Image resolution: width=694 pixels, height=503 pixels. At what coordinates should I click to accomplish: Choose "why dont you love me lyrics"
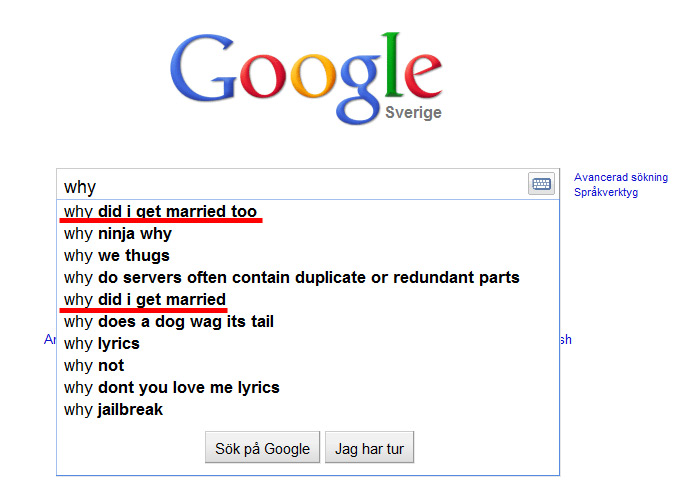[172, 388]
